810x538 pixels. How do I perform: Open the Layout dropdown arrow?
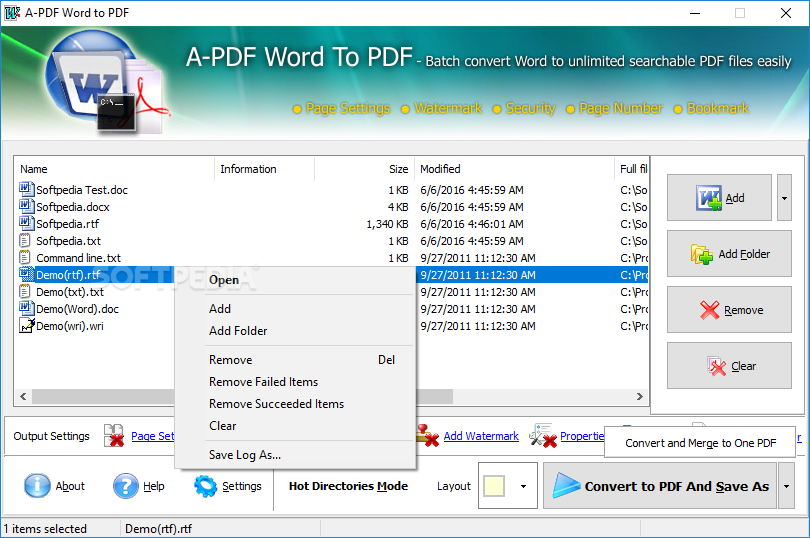(x=523, y=486)
